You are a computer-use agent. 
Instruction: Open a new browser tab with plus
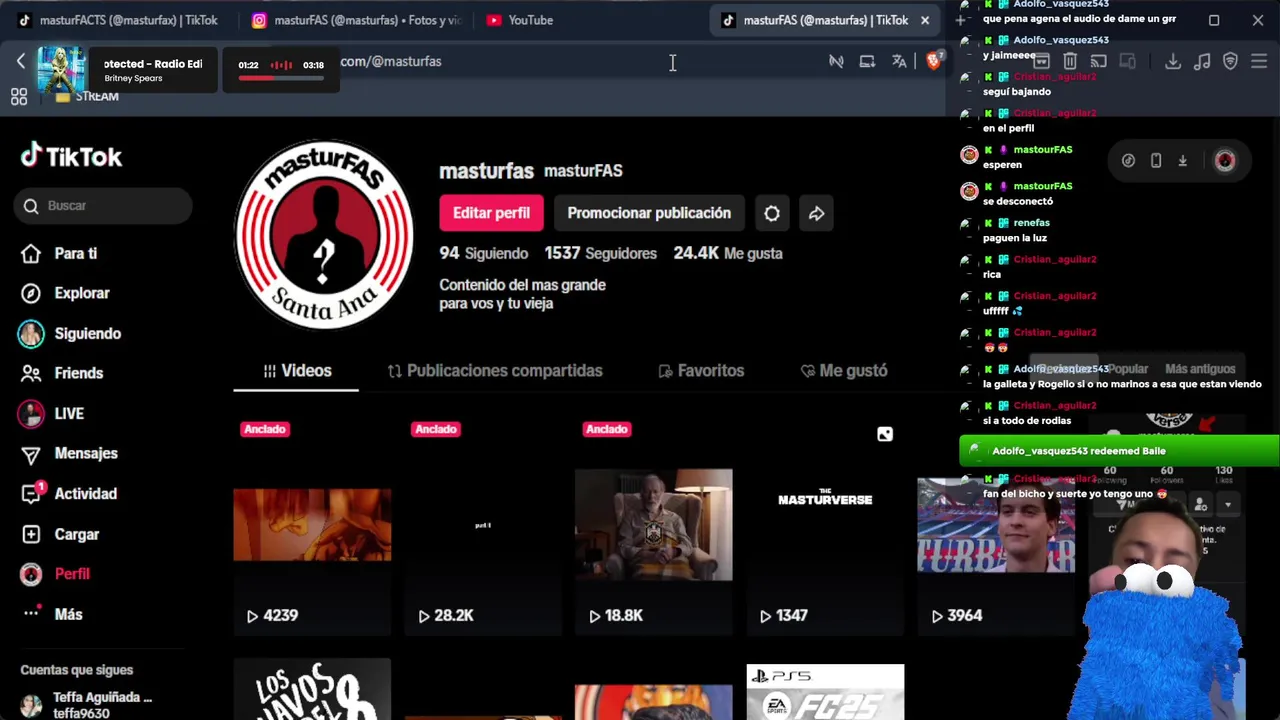click(961, 20)
